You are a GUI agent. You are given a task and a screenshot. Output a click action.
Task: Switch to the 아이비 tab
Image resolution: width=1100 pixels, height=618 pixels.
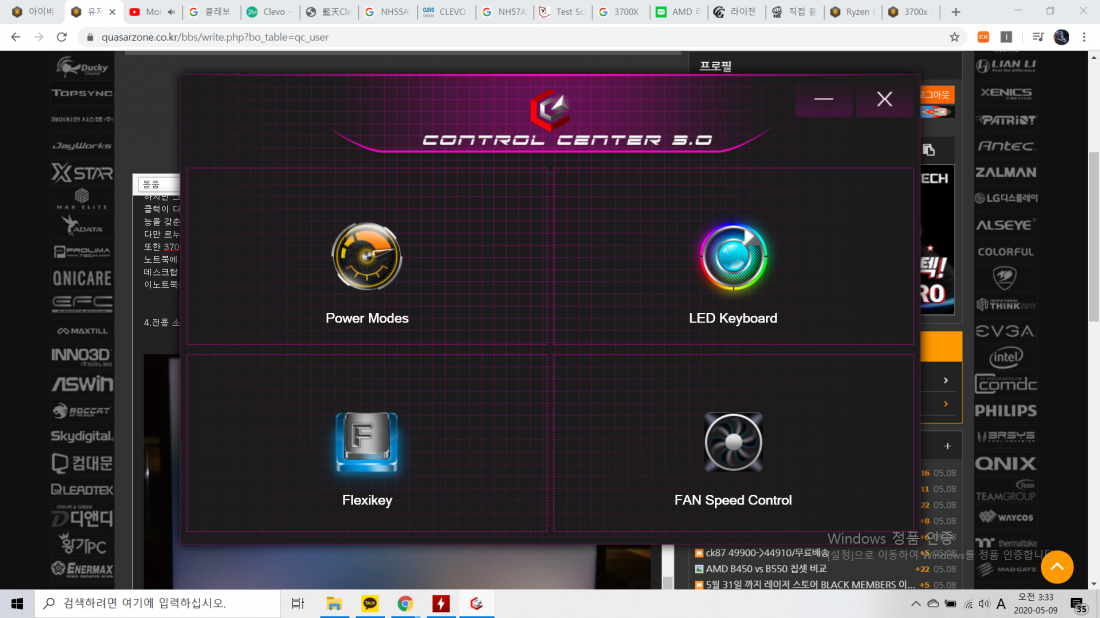[34, 12]
